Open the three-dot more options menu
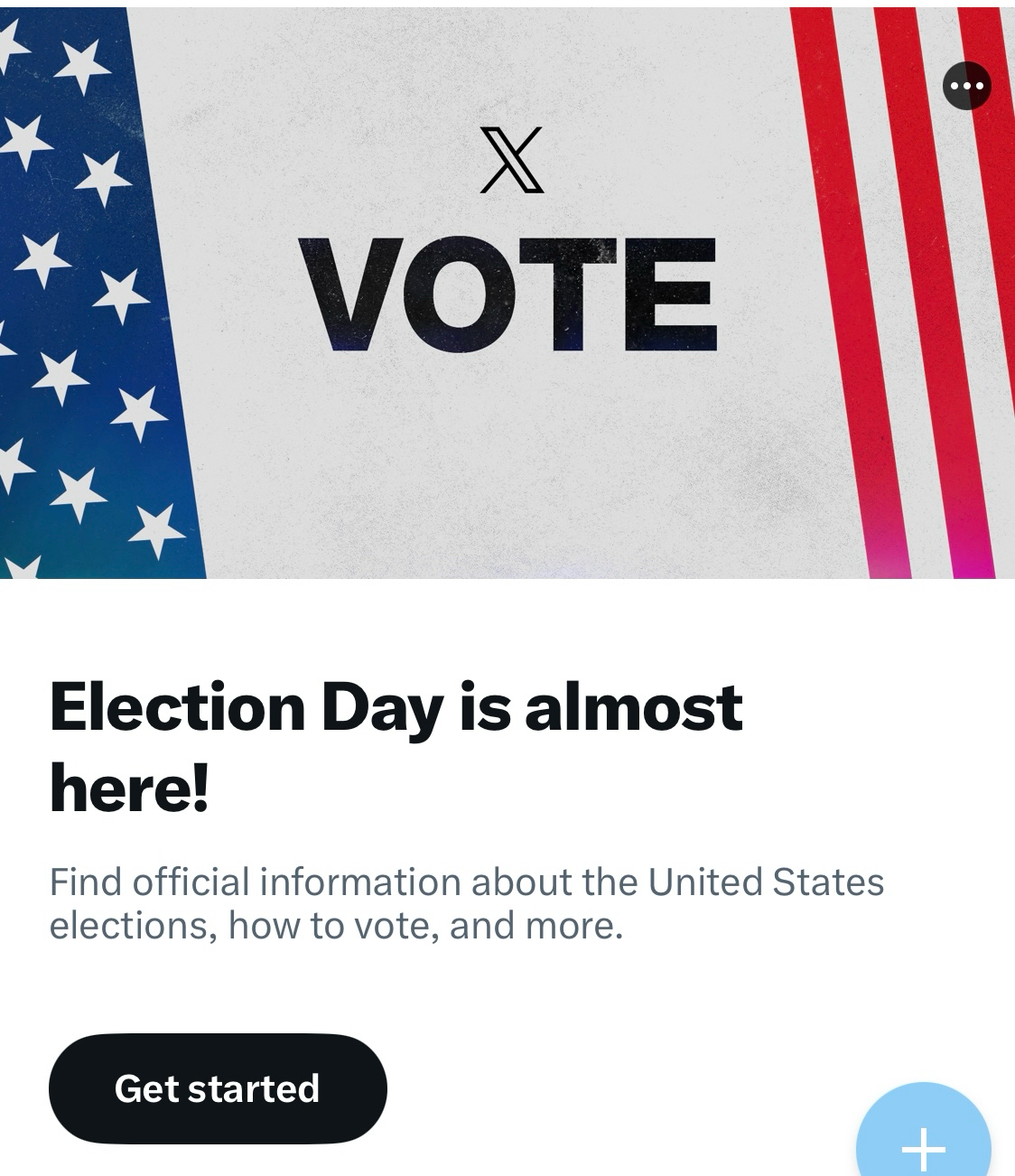The height and width of the screenshot is (1176, 1015). (966, 86)
